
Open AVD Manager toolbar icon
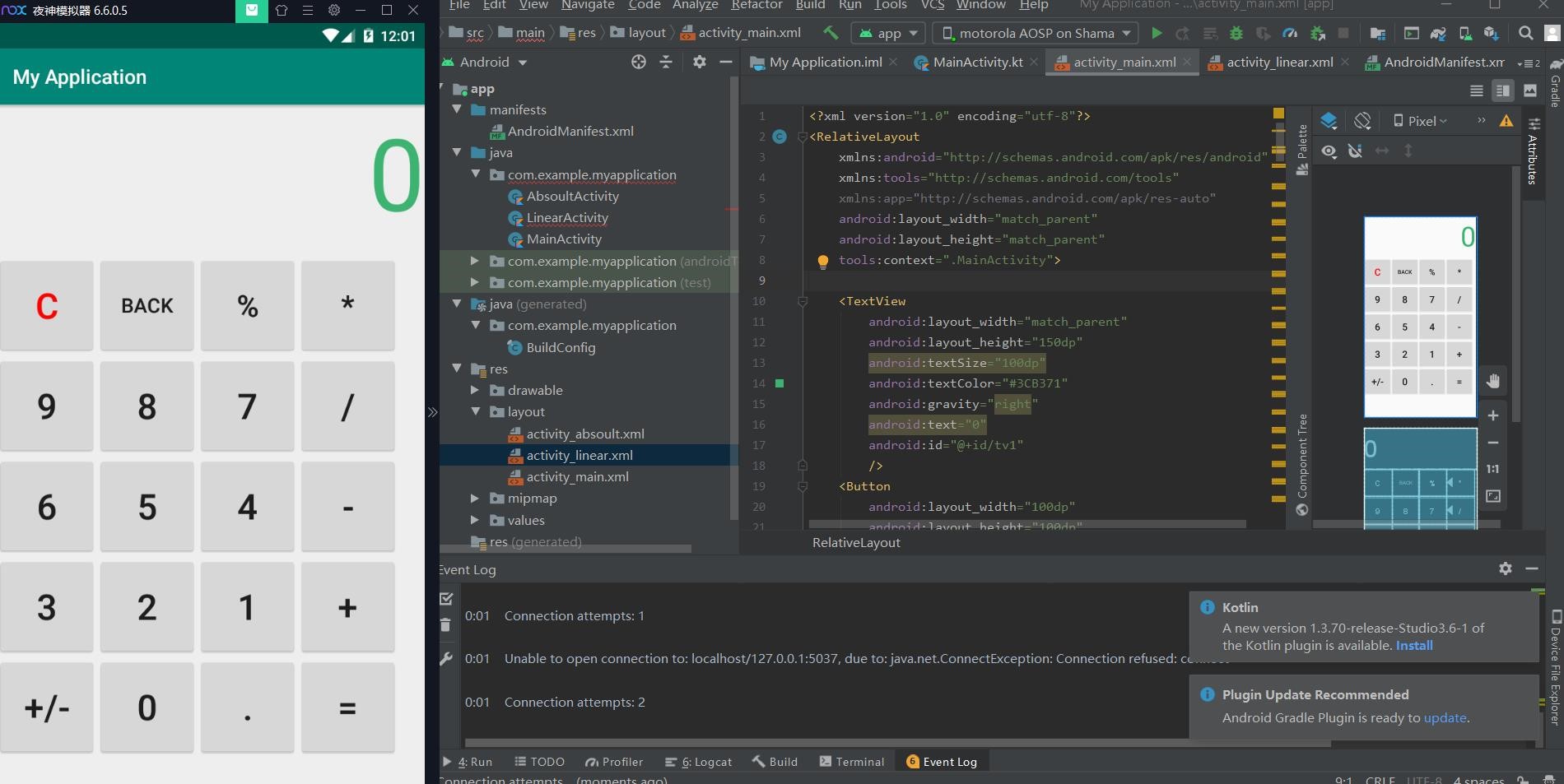[1465, 33]
